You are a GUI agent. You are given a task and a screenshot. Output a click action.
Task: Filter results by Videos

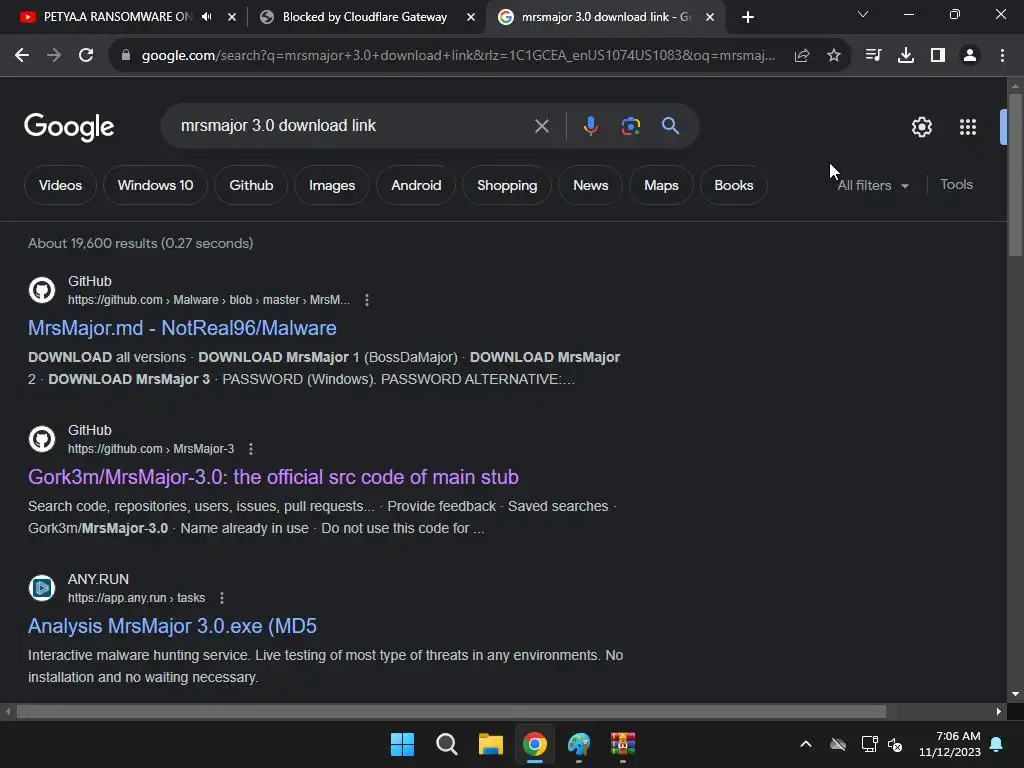coord(60,185)
